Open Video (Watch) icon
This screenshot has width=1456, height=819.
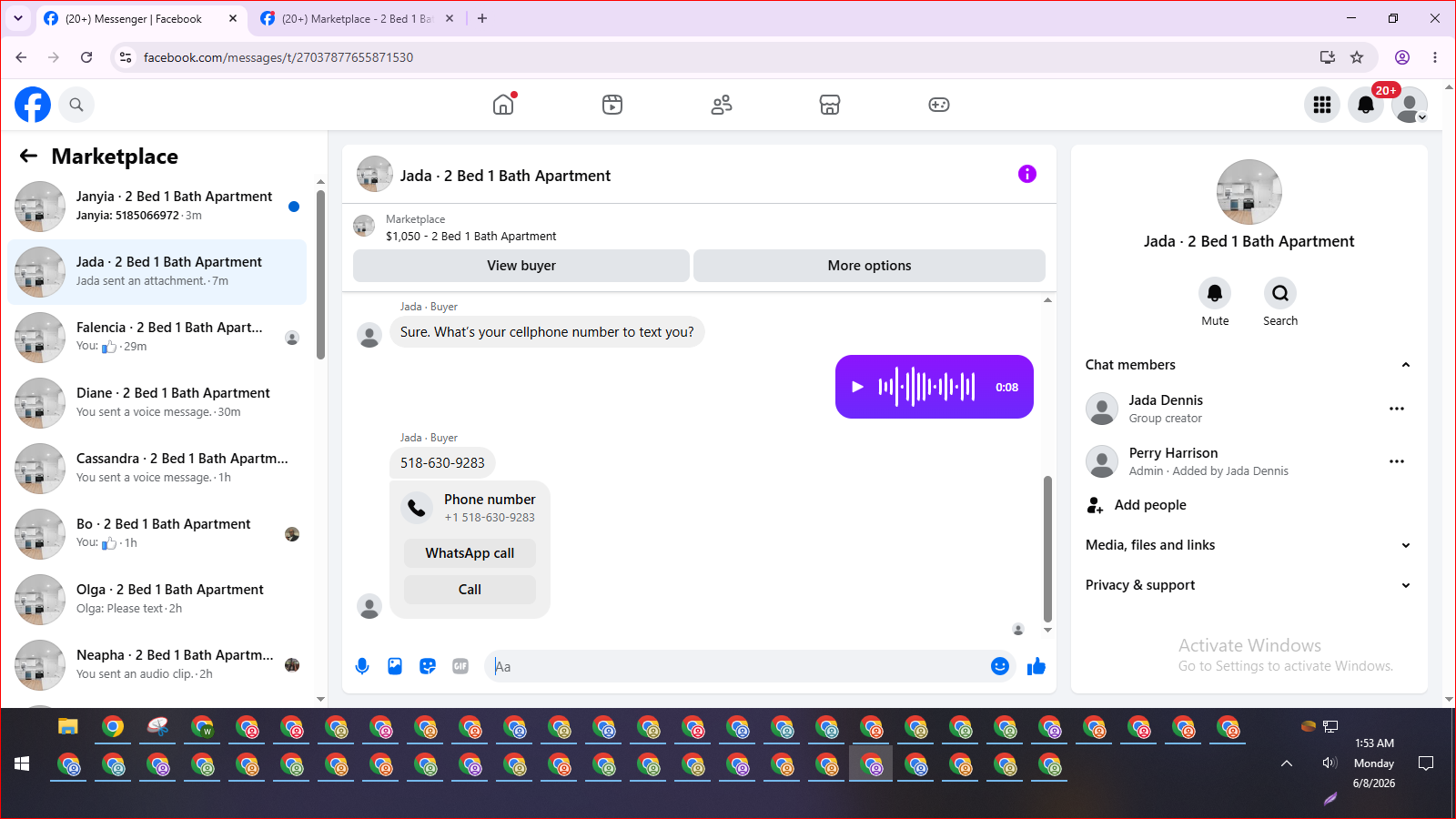(x=612, y=105)
